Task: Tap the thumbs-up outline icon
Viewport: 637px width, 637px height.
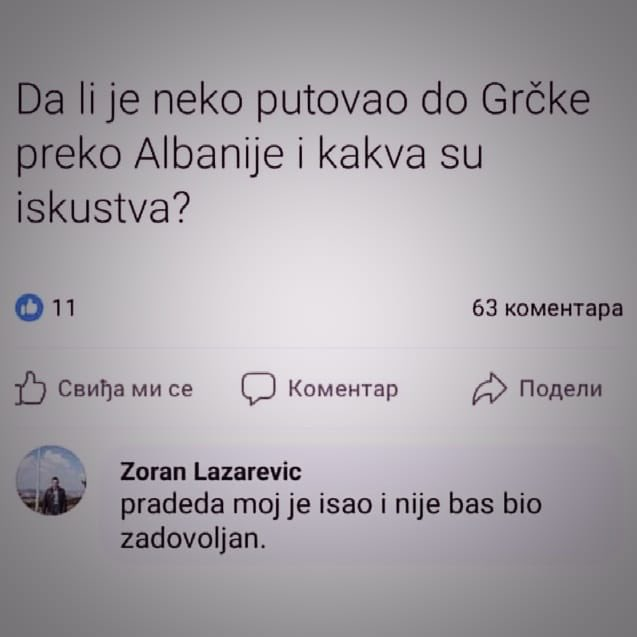Action: click(x=30, y=388)
